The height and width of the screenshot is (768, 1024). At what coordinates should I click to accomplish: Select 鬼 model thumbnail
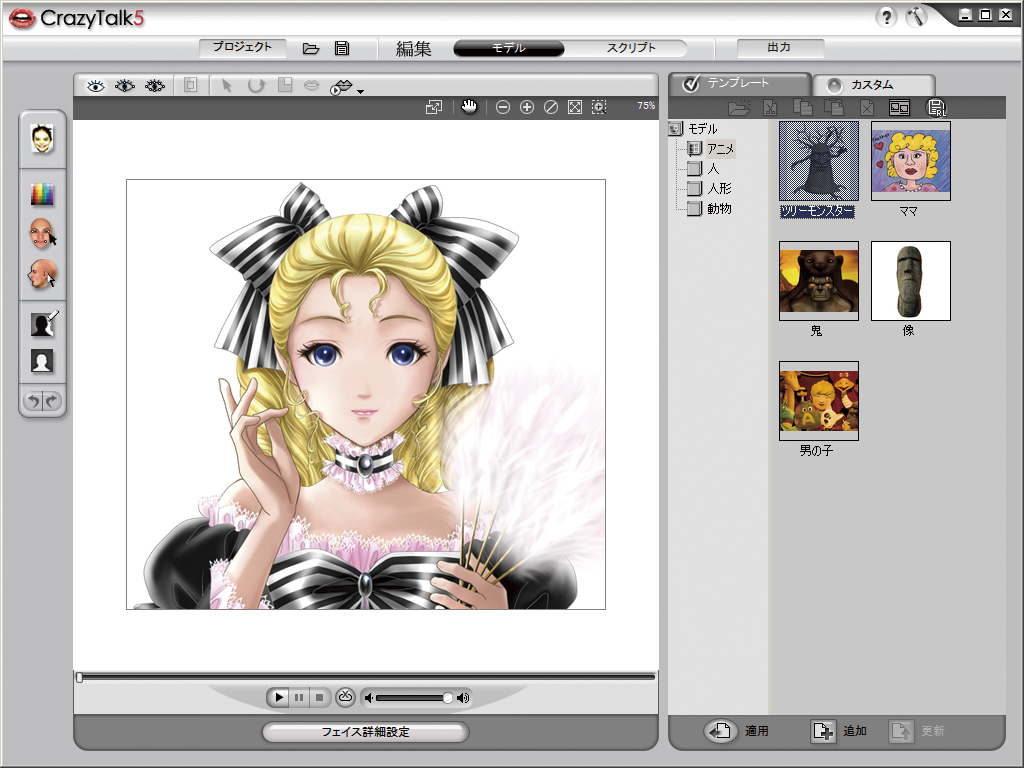click(x=819, y=281)
